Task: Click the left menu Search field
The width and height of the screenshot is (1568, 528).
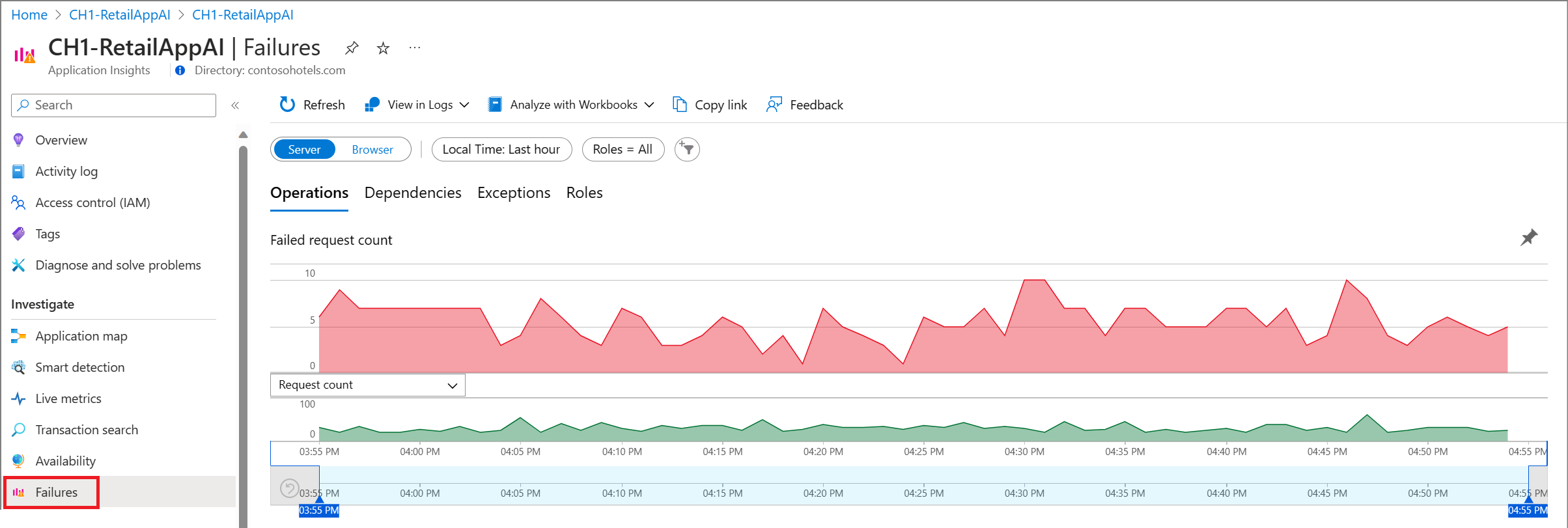Action: [114, 105]
